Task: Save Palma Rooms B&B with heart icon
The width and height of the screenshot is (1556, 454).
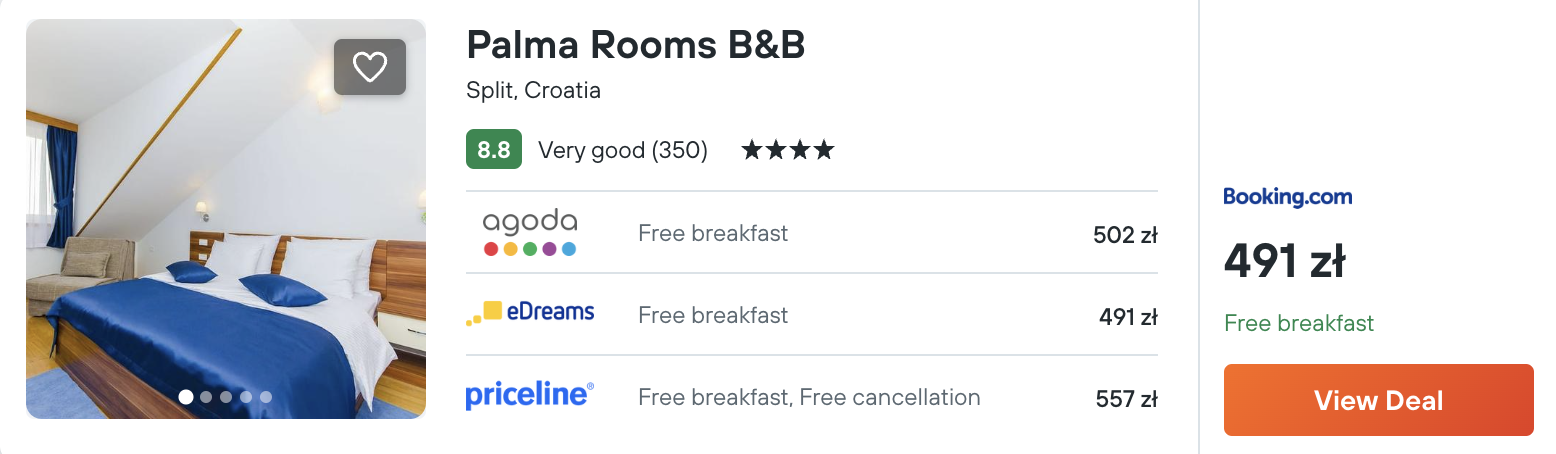Action: (x=370, y=67)
